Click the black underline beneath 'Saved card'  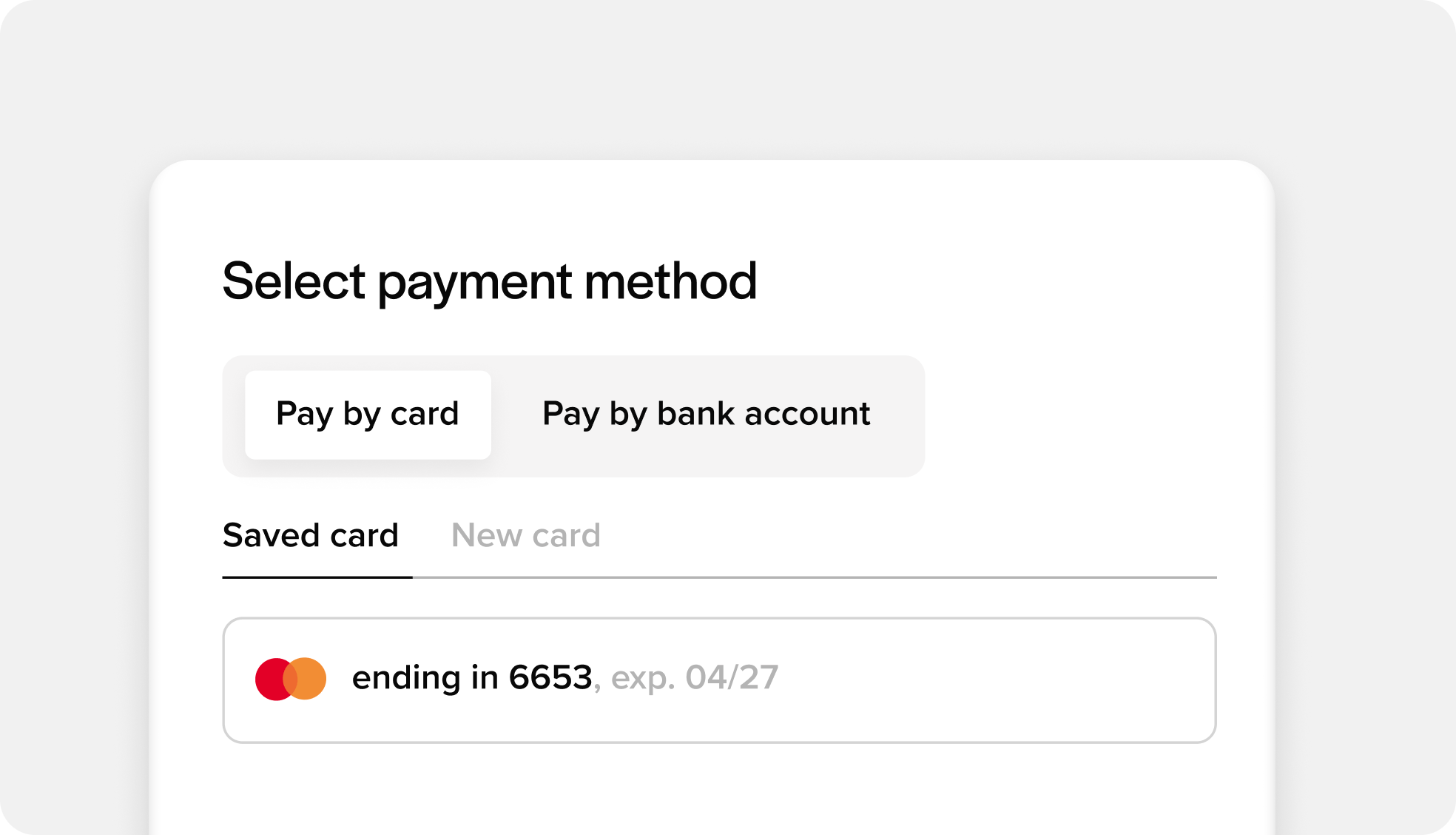[317, 577]
